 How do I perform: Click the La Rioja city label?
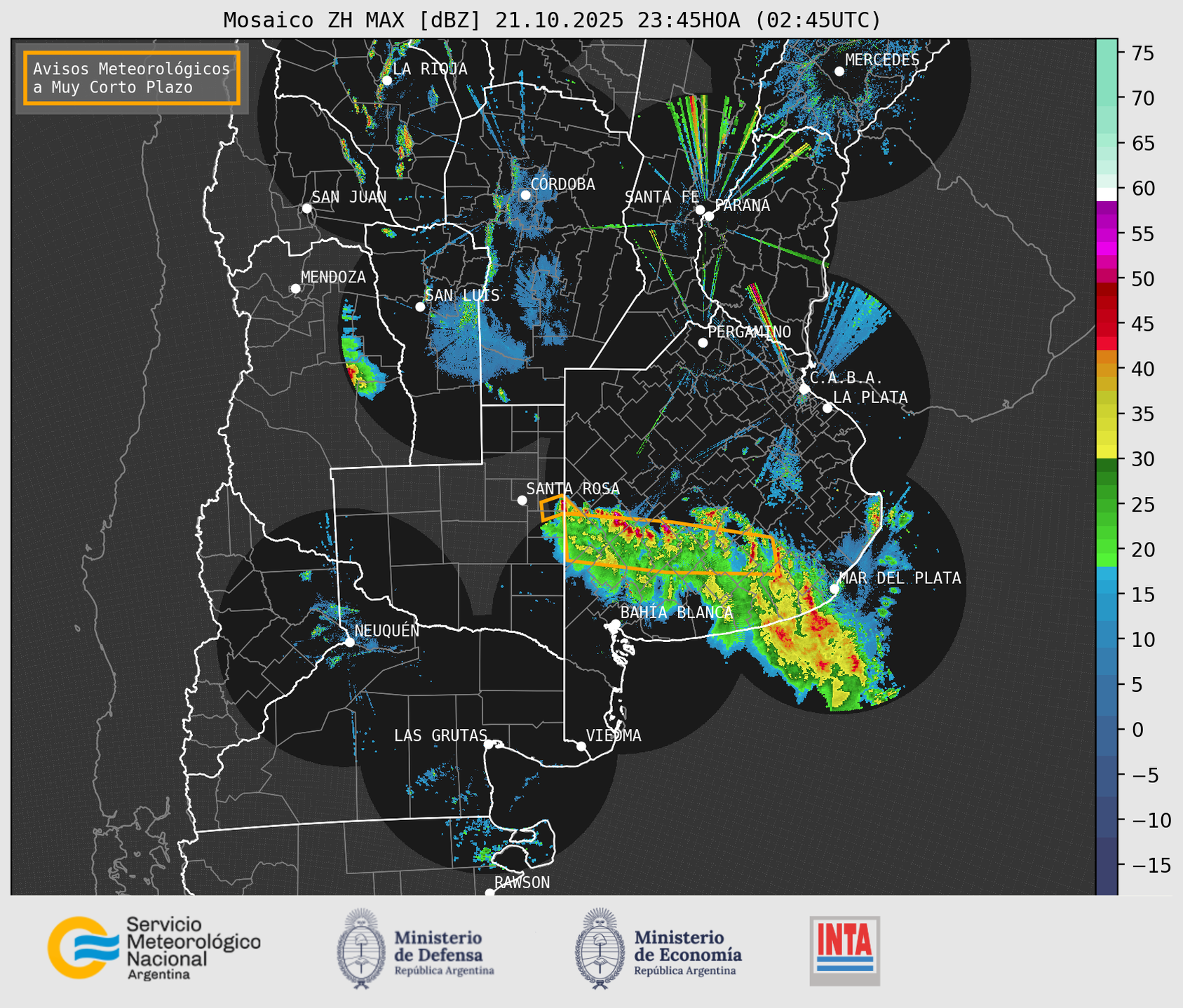[x=429, y=69]
